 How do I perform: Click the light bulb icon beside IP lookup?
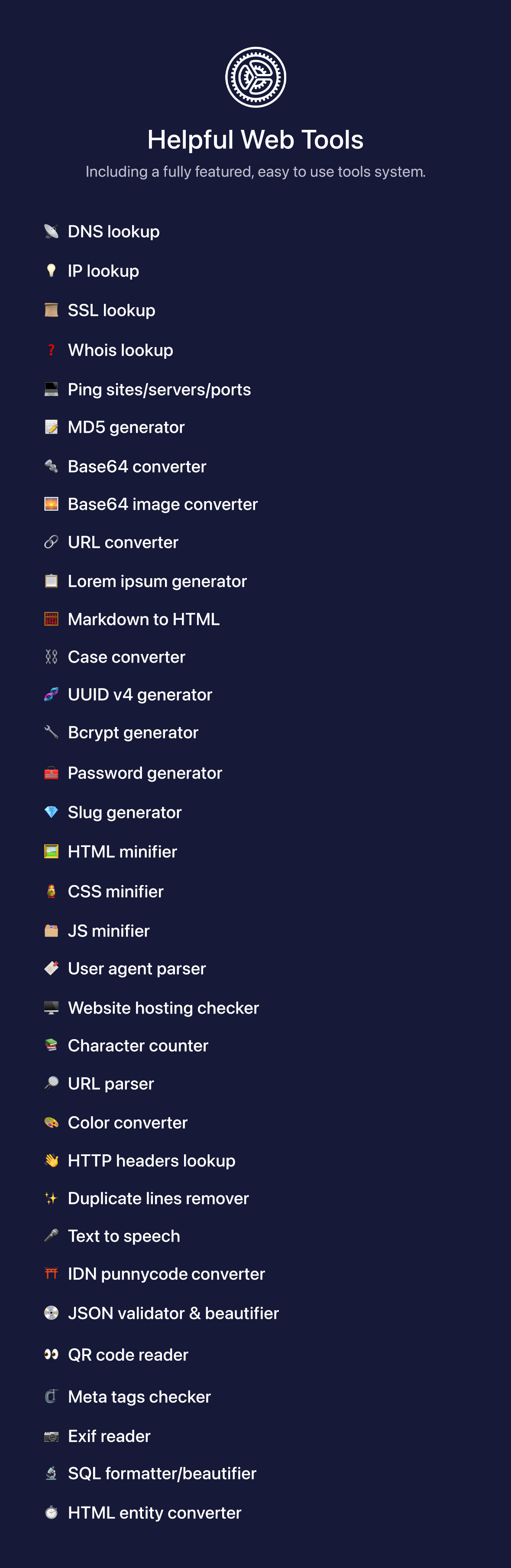tap(51, 270)
